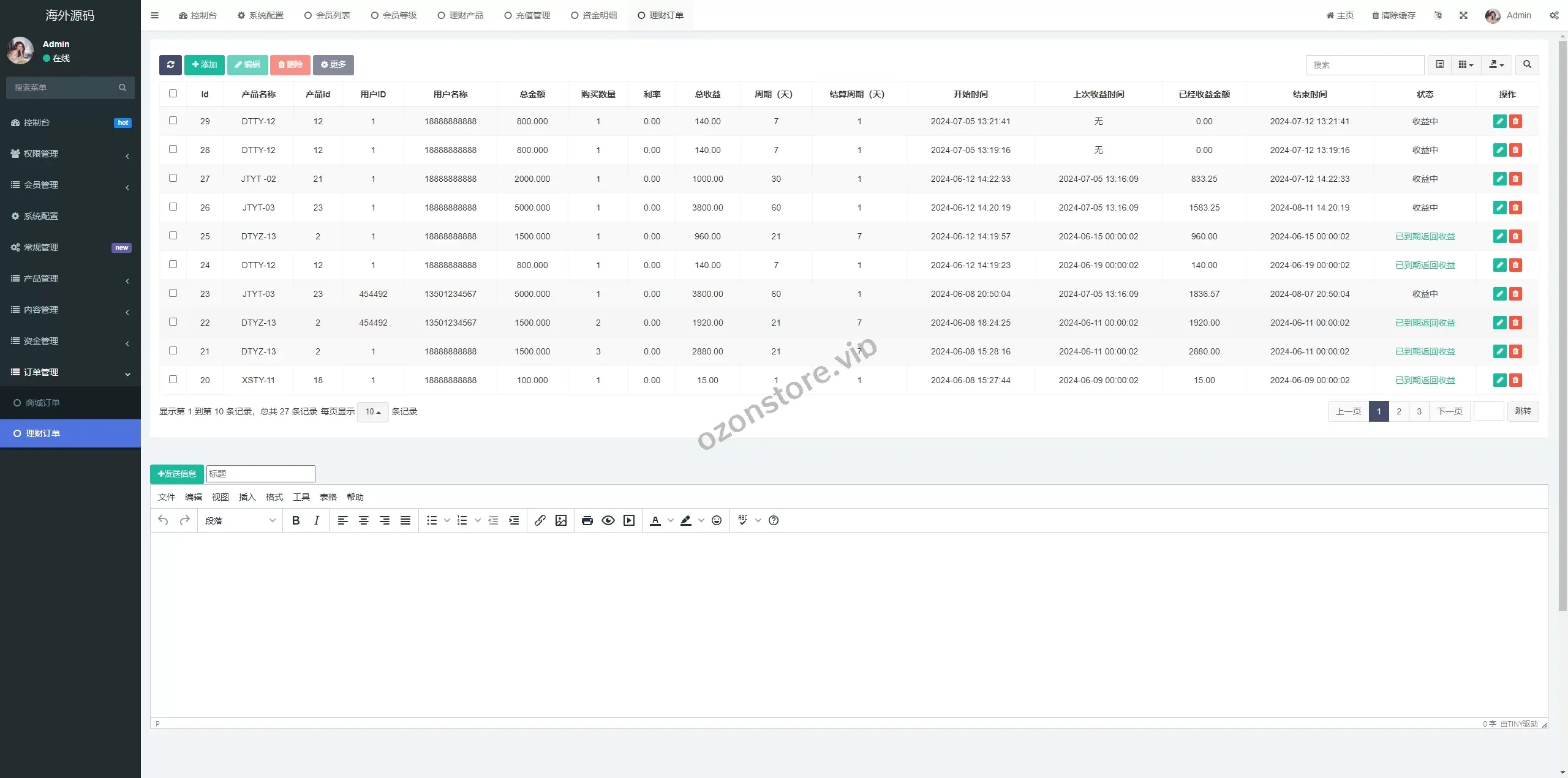Open the column visibility grid dropdown
The width and height of the screenshot is (1568, 778).
coord(1466,64)
